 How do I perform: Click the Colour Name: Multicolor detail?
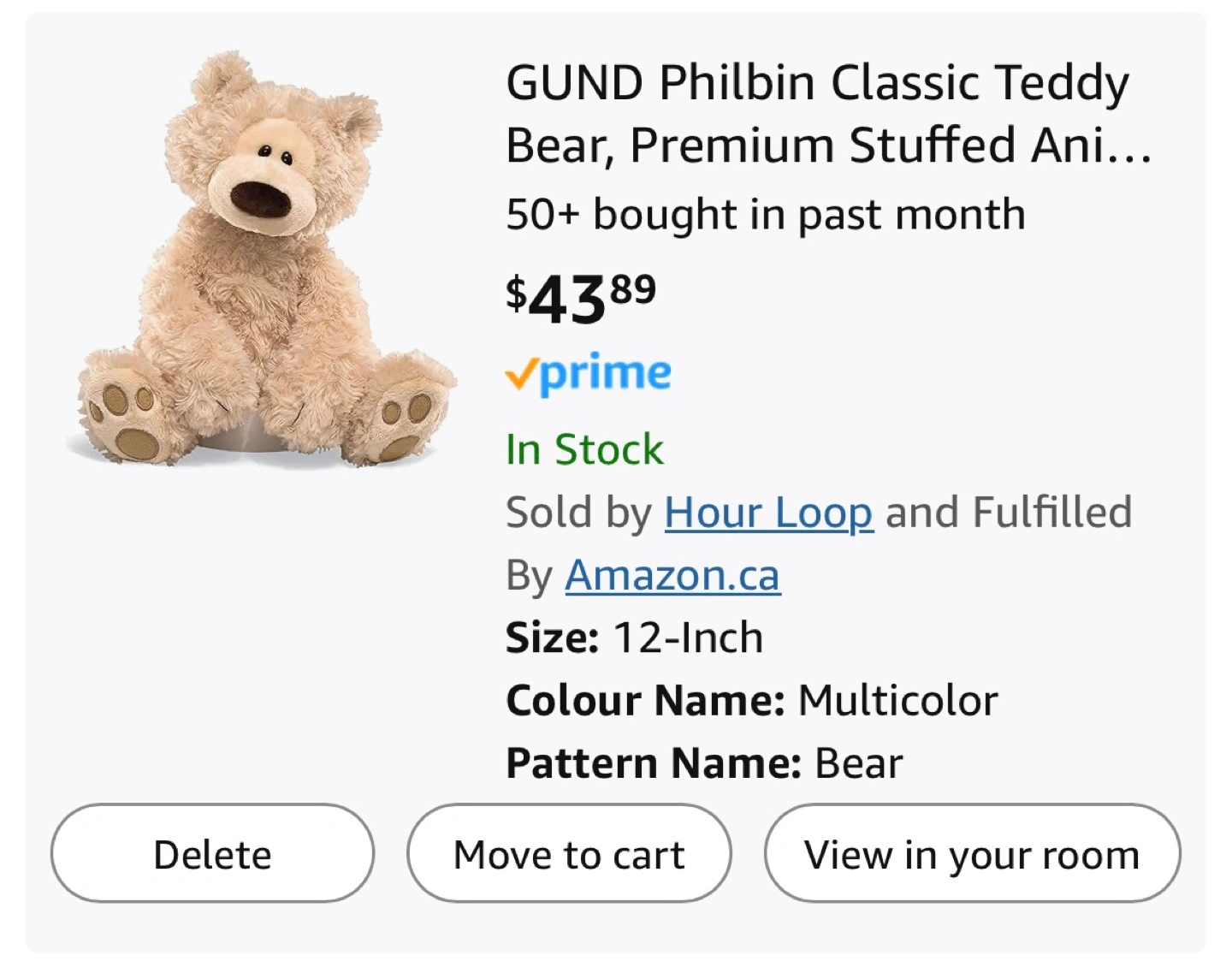[x=752, y=700]
